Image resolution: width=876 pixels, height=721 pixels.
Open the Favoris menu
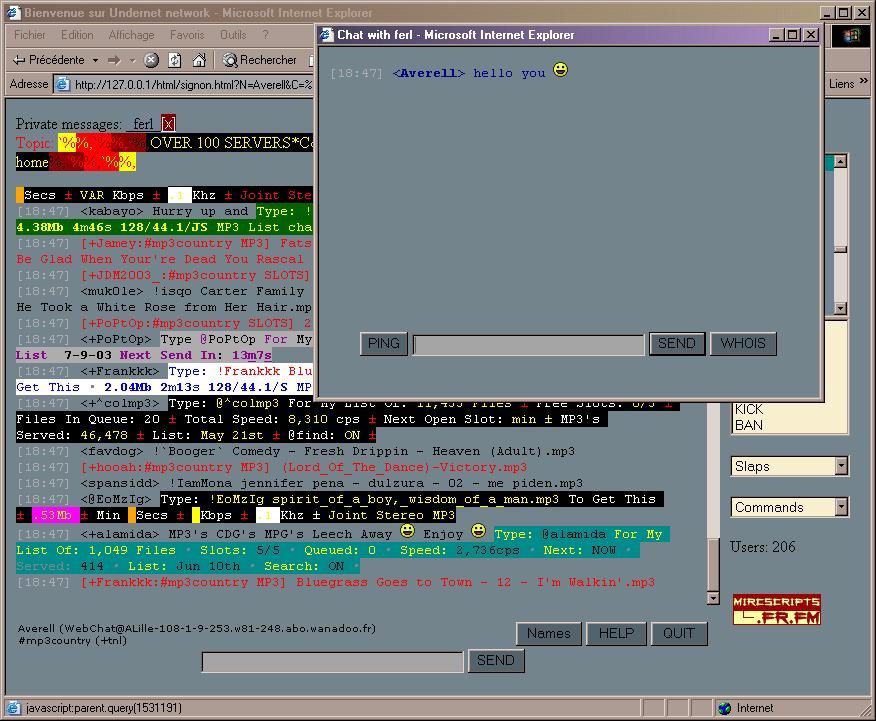(187, 35)
